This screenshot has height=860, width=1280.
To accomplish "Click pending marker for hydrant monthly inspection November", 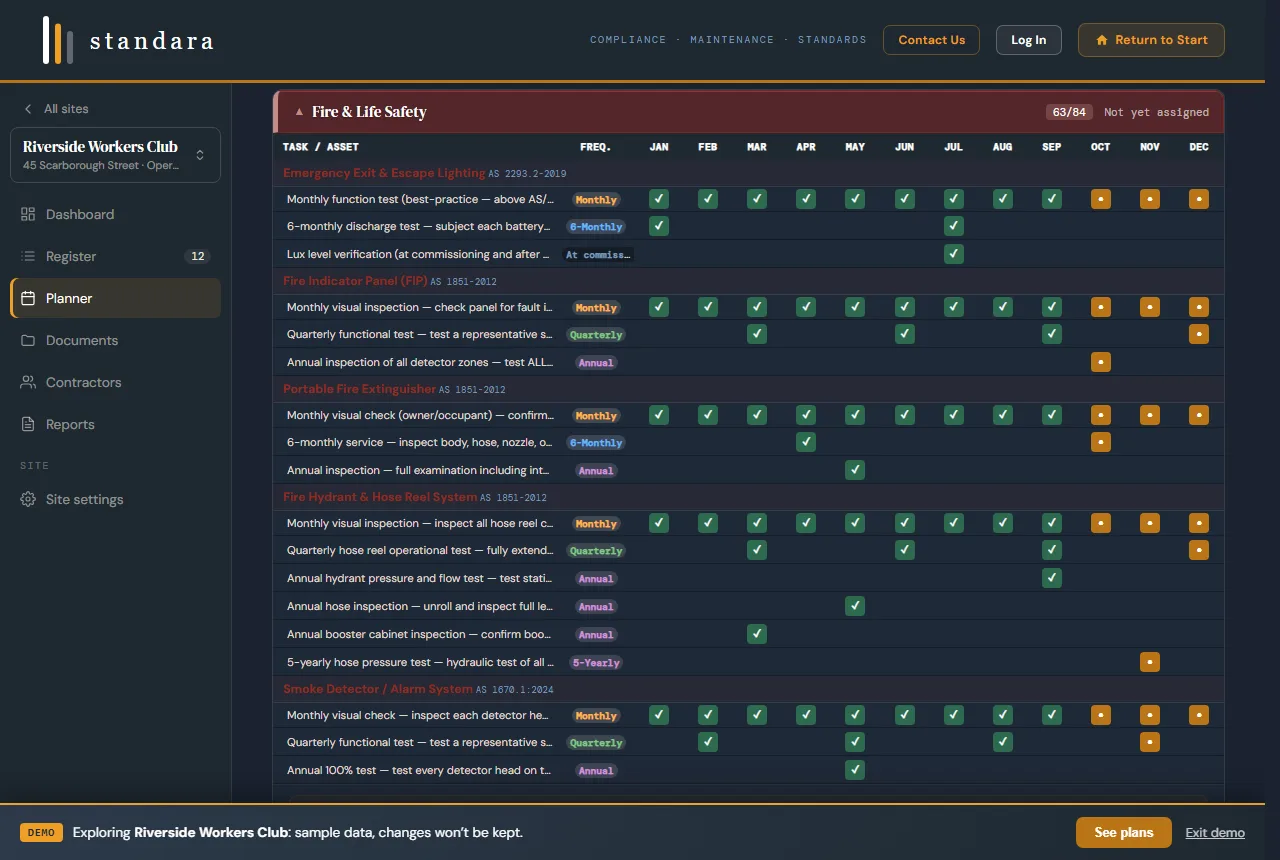I will point(1150,523).
